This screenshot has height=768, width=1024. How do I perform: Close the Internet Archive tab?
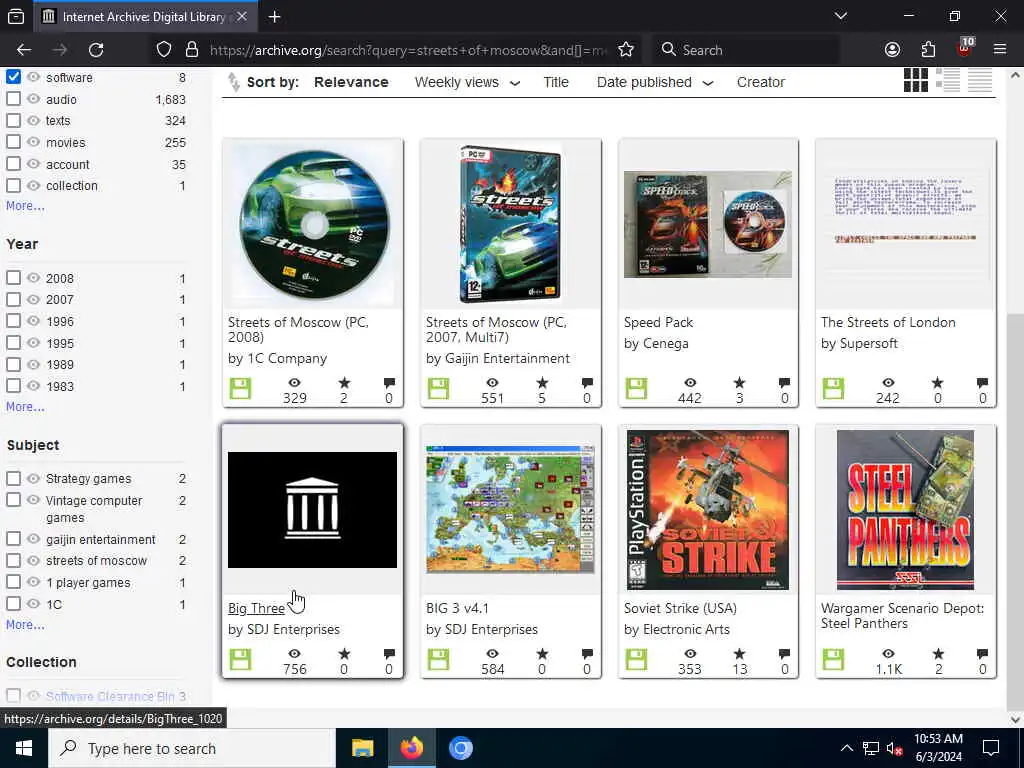(242, 17)
